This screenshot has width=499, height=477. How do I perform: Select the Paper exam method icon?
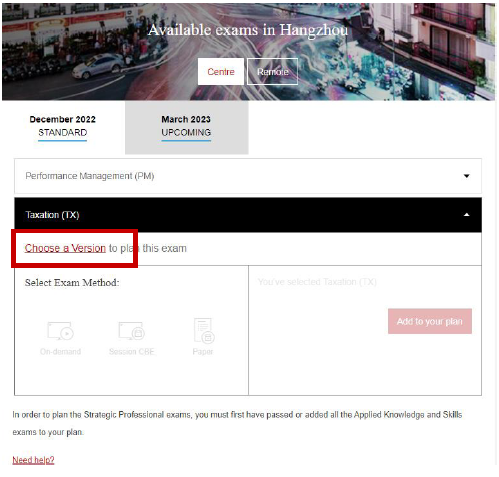(x=204, y=330)
